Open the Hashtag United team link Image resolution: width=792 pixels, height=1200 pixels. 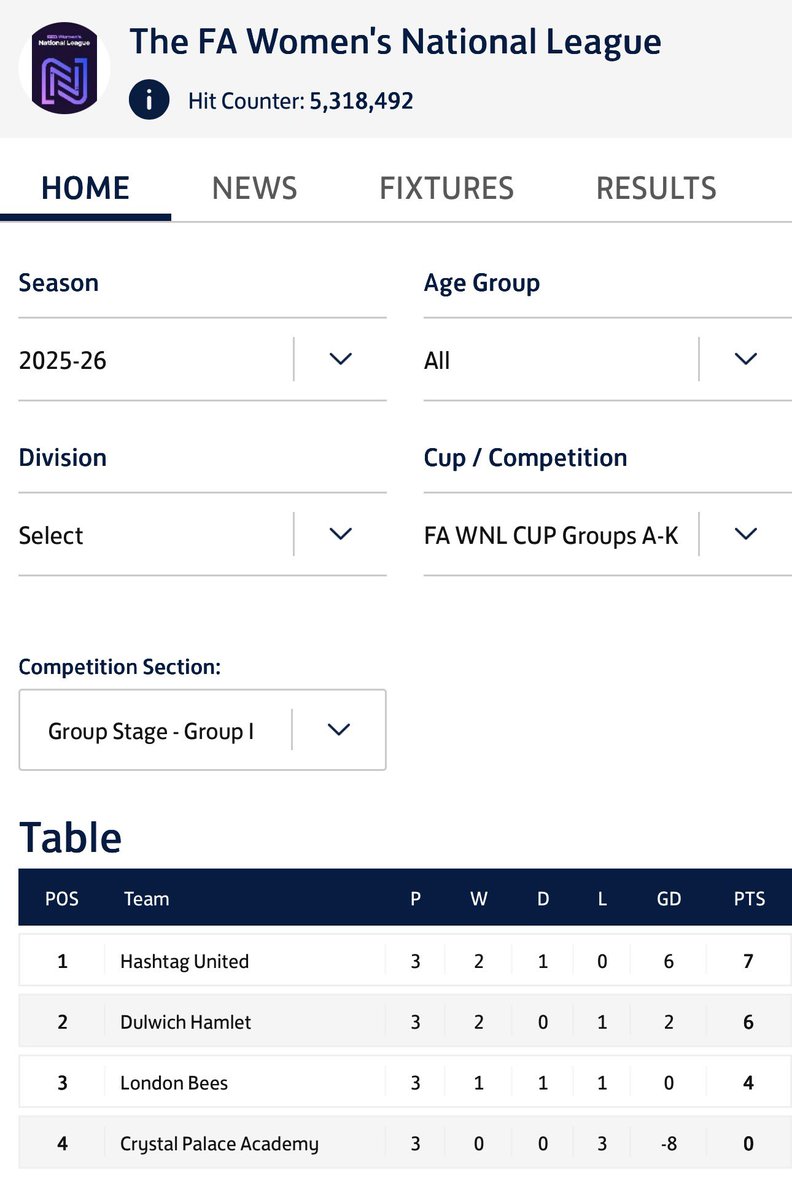184,961
